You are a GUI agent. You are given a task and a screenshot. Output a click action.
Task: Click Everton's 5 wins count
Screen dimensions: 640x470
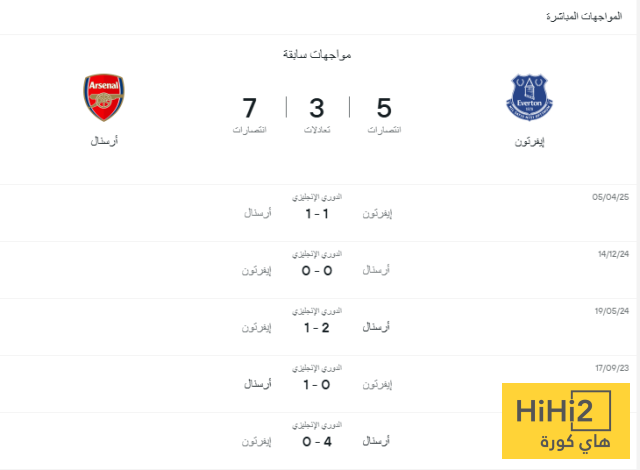(x=383, y=107)
